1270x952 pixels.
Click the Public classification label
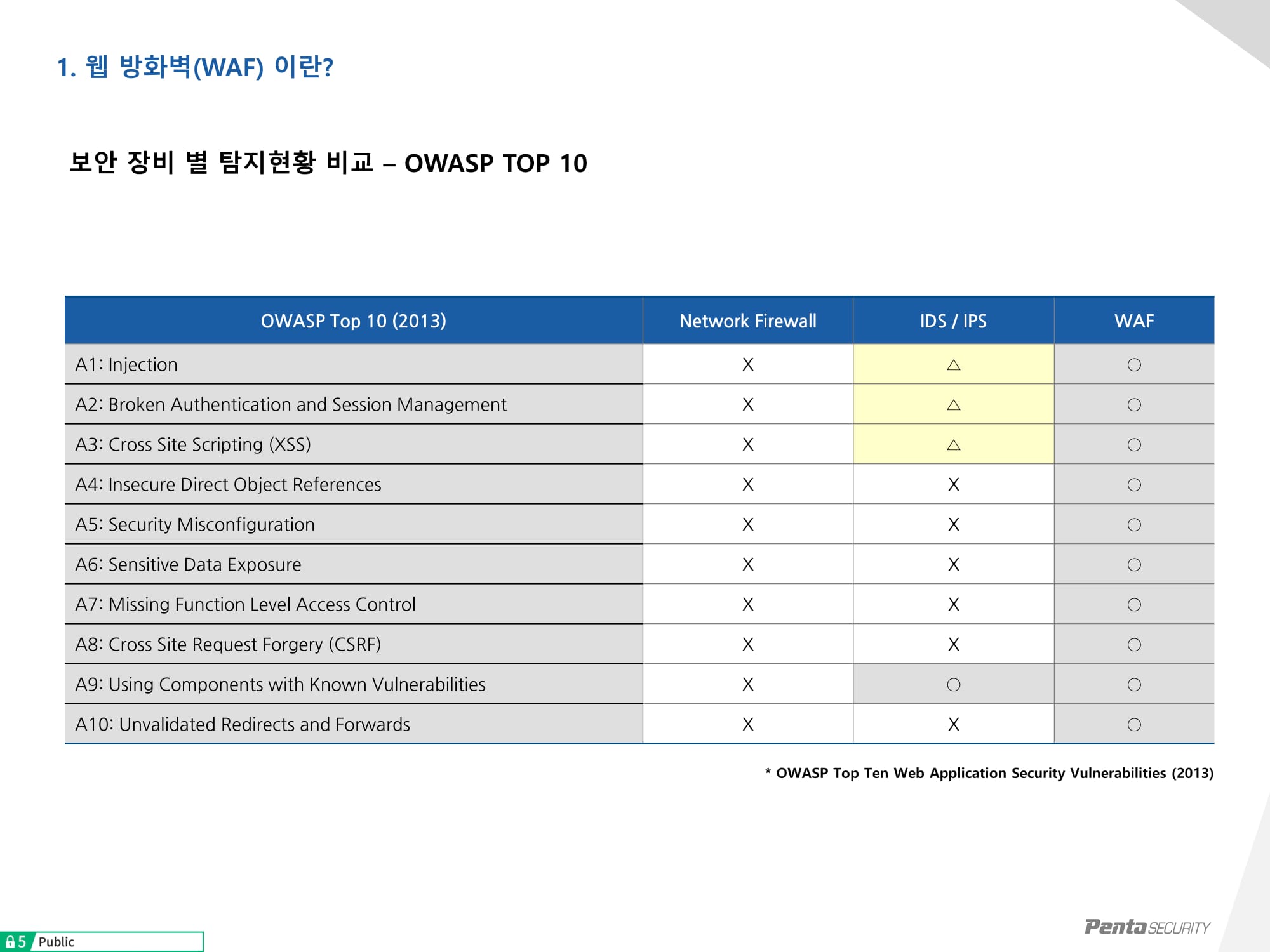(x=57, y=942)
